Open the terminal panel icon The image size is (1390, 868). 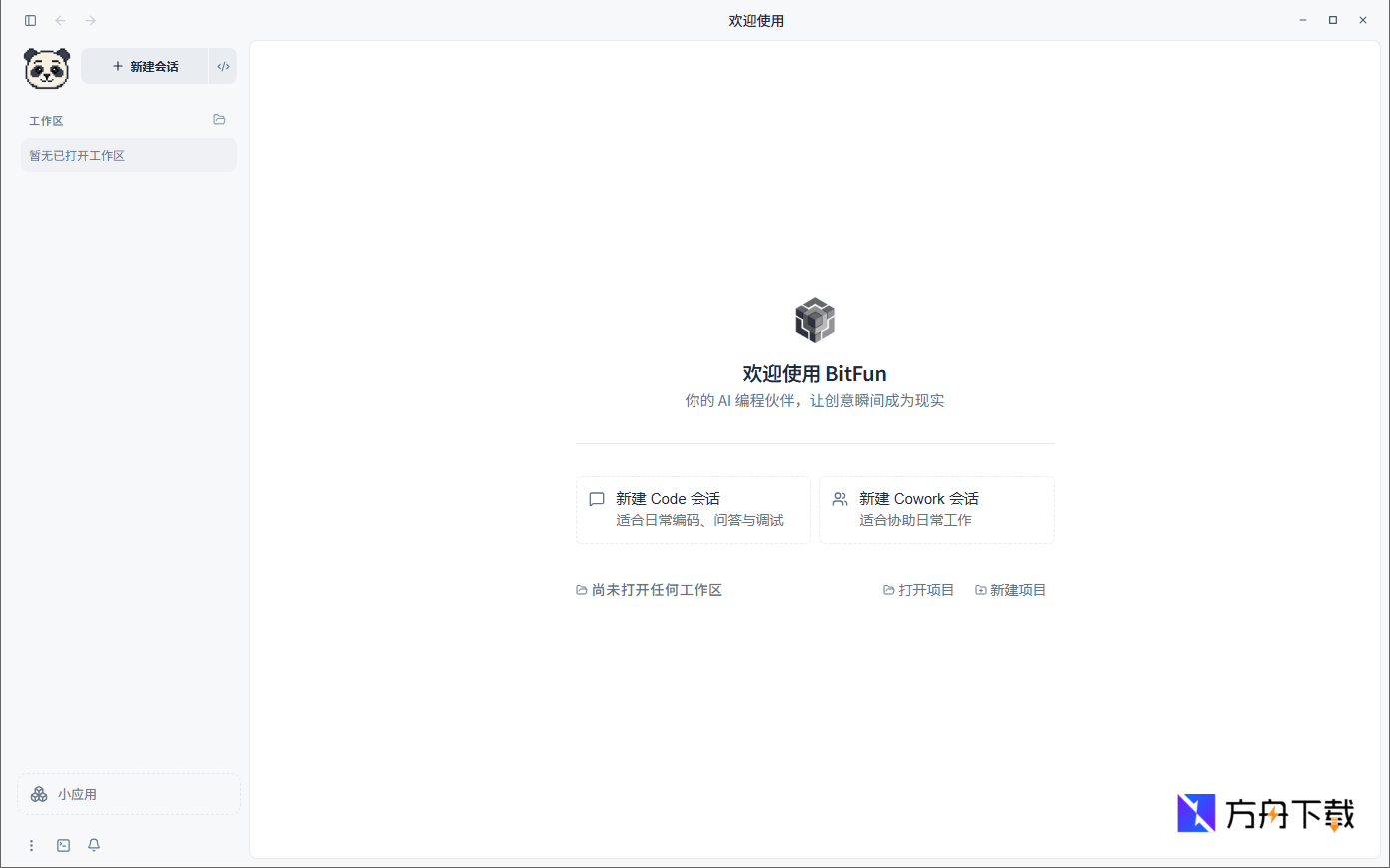pyautogui.click(x=63, y=845)
